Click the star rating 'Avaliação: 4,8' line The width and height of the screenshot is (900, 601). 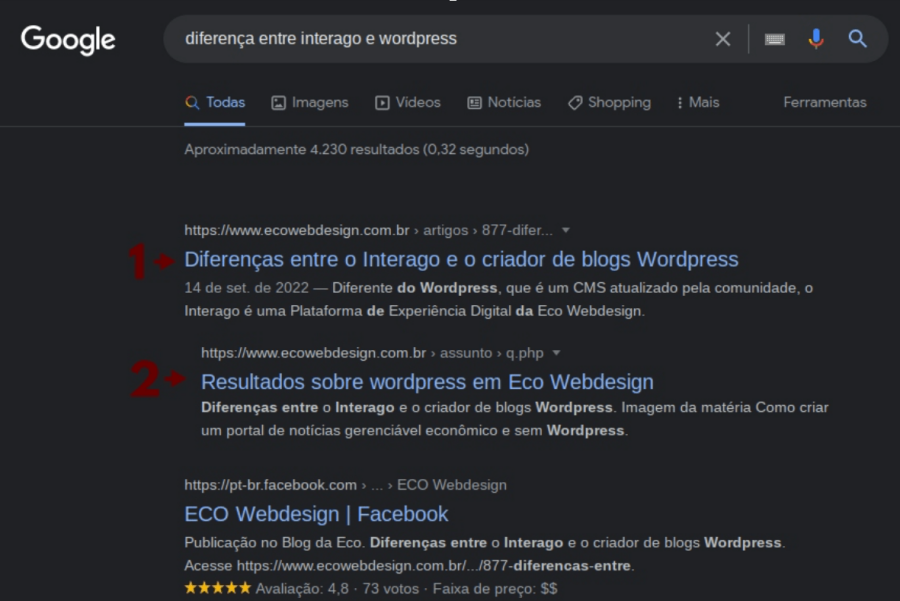tap(371, 589)
